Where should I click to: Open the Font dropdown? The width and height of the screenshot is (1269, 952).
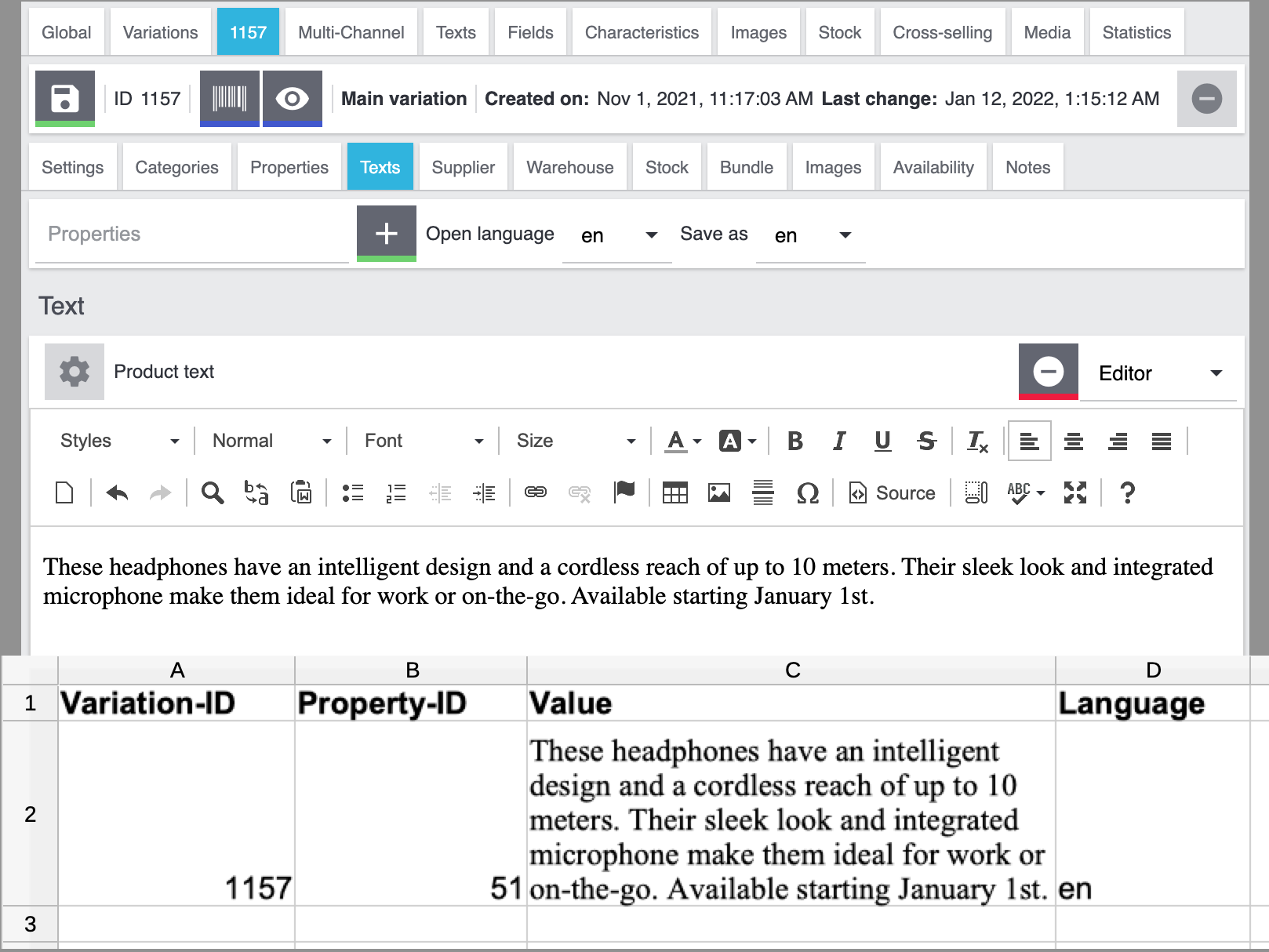point(424,441)
